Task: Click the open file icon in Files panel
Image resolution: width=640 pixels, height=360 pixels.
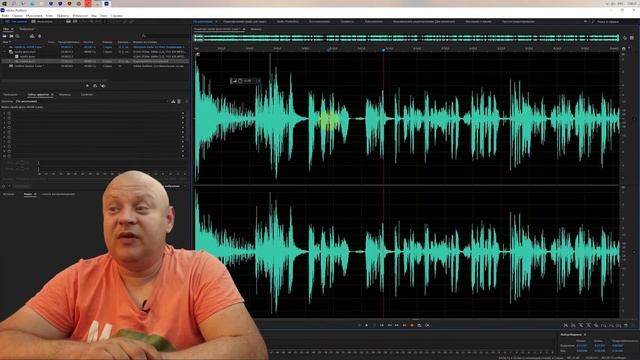Action: pos(5,36)
